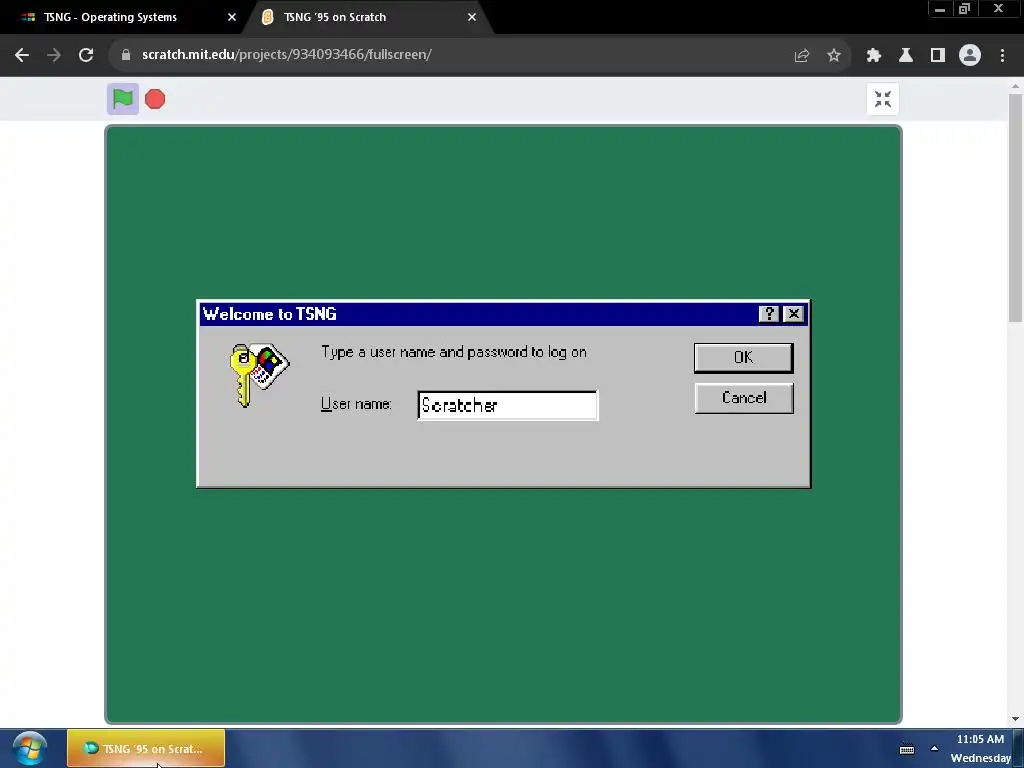Image resolution: width=1024 pixels, height=768 pixels.
Task: Go back with the browser back arrow
Action: click(x=22, y=55)
